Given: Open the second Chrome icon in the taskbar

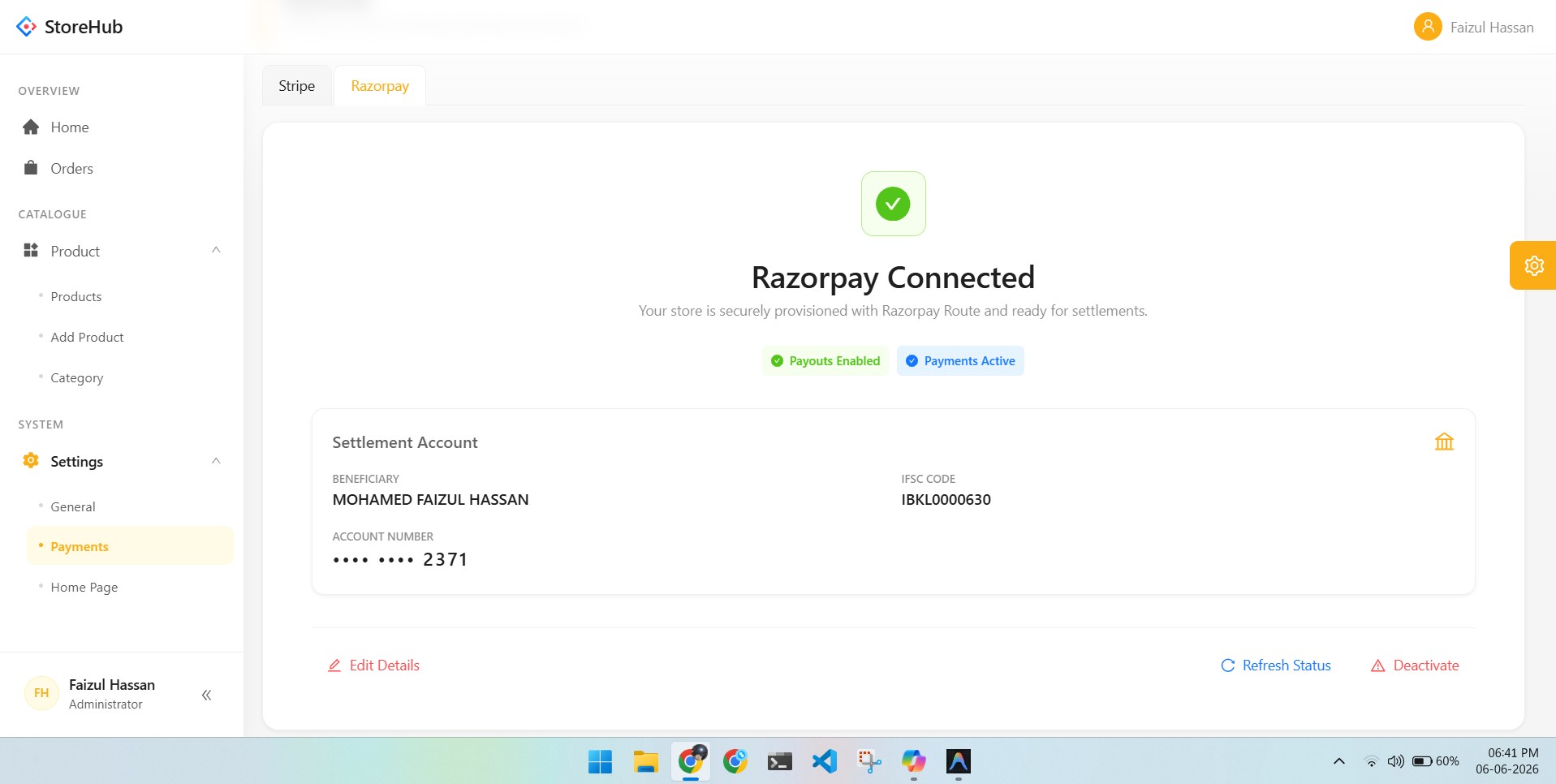Looking at the screenshot, I should point(735,761).
